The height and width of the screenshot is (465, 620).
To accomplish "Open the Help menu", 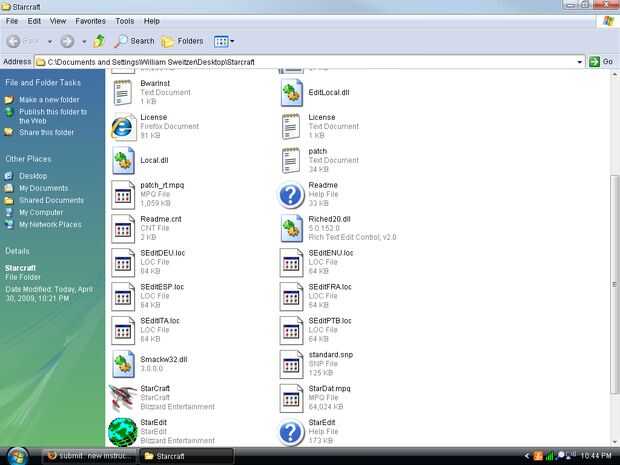I will click(151, 21).
